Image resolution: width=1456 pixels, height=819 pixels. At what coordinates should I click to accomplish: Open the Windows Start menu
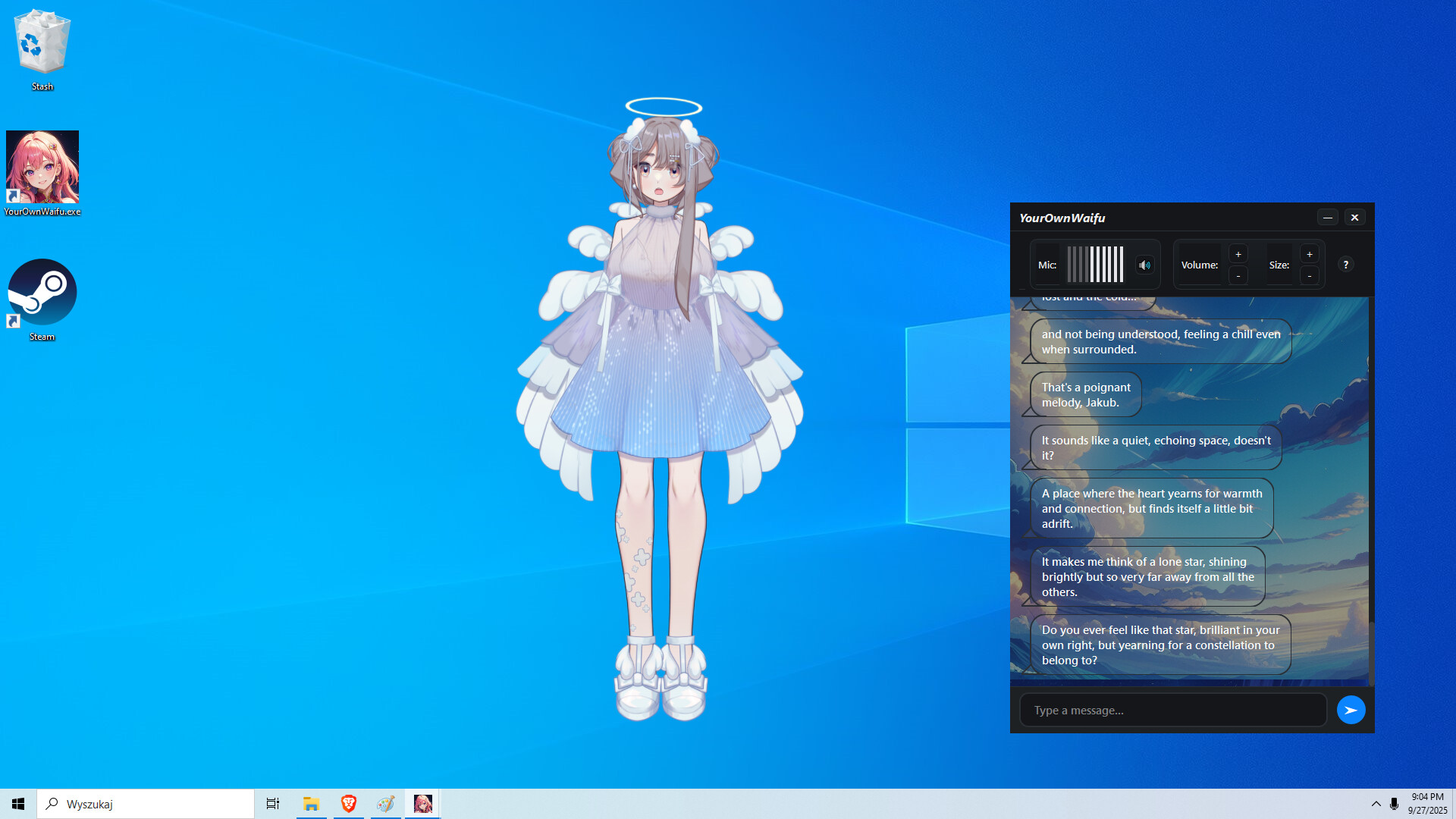coord(17,803)
